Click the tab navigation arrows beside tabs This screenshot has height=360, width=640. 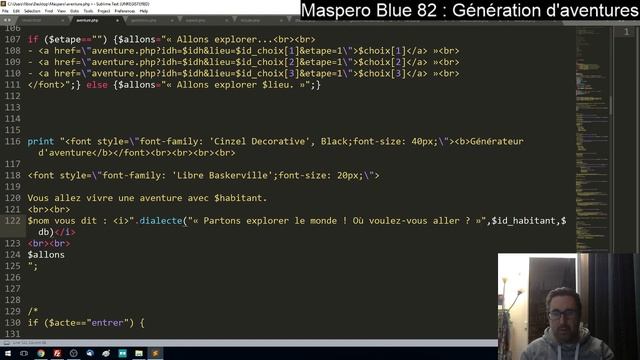click(x=7, y=20)
